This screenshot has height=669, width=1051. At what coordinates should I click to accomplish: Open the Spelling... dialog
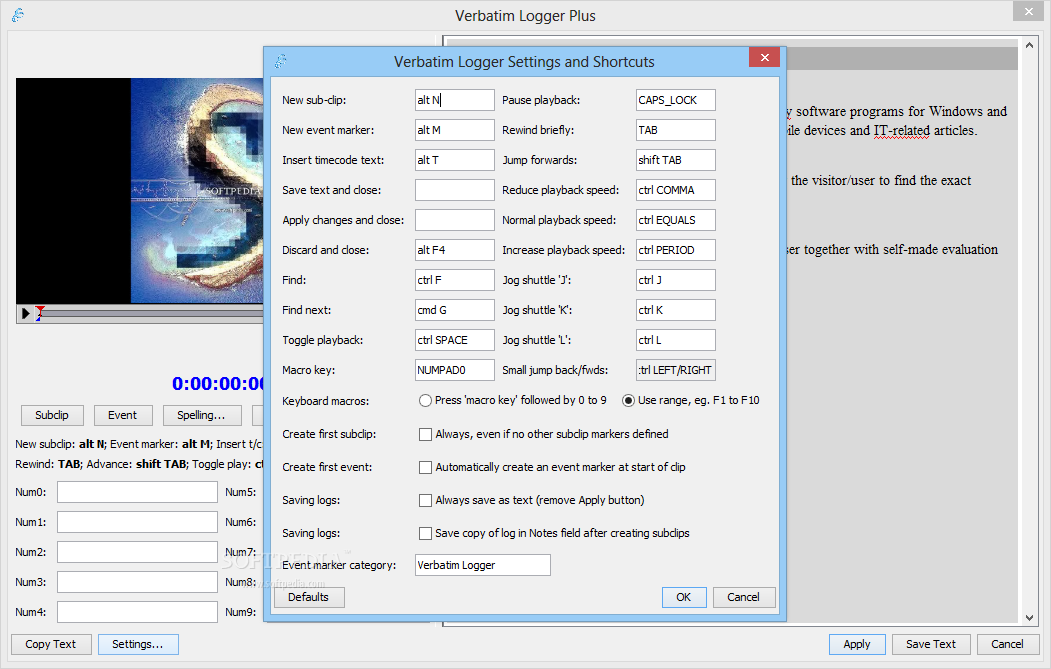pyautogui.click(x=201, y=416)
